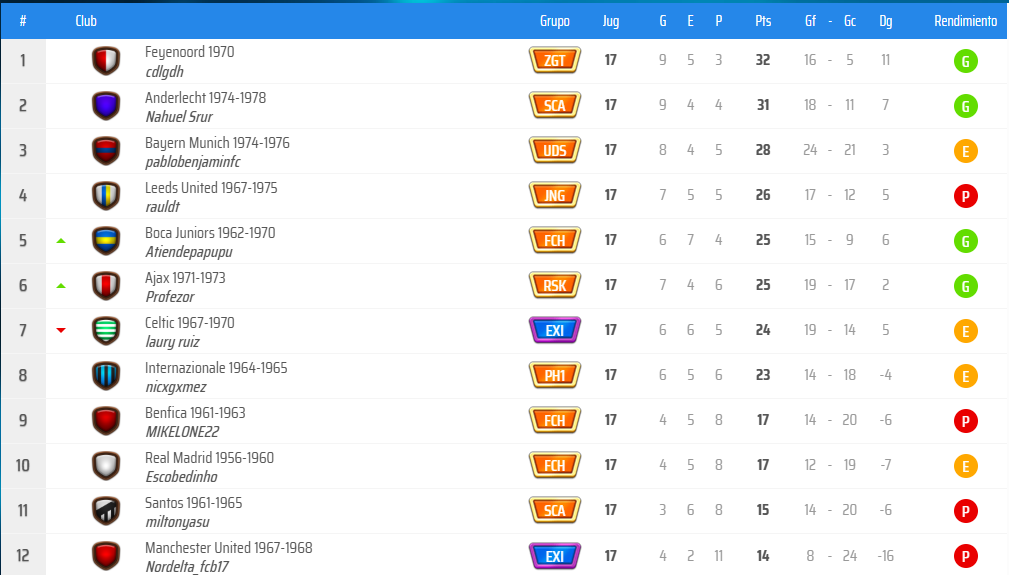Click the Internazionale blue striped shield
The width and height of the screenshot is (1009, 575).
click(105, 376)
